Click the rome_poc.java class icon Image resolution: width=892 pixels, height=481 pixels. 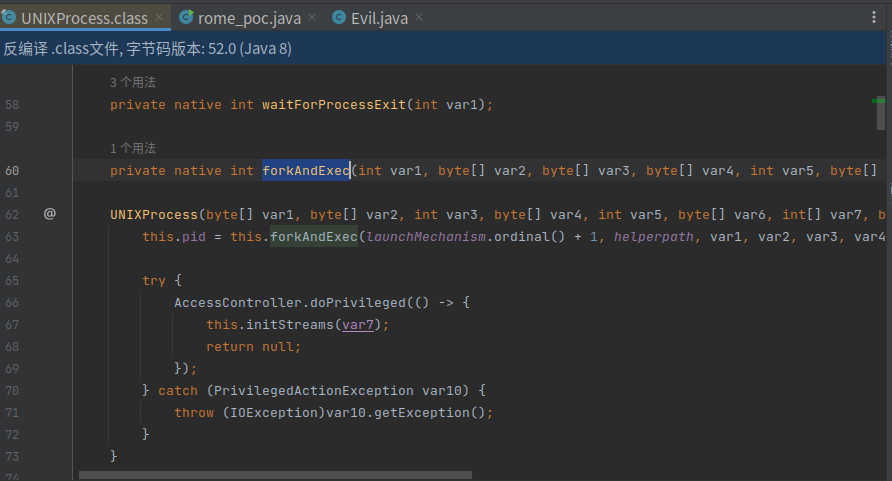click(186, 18)
